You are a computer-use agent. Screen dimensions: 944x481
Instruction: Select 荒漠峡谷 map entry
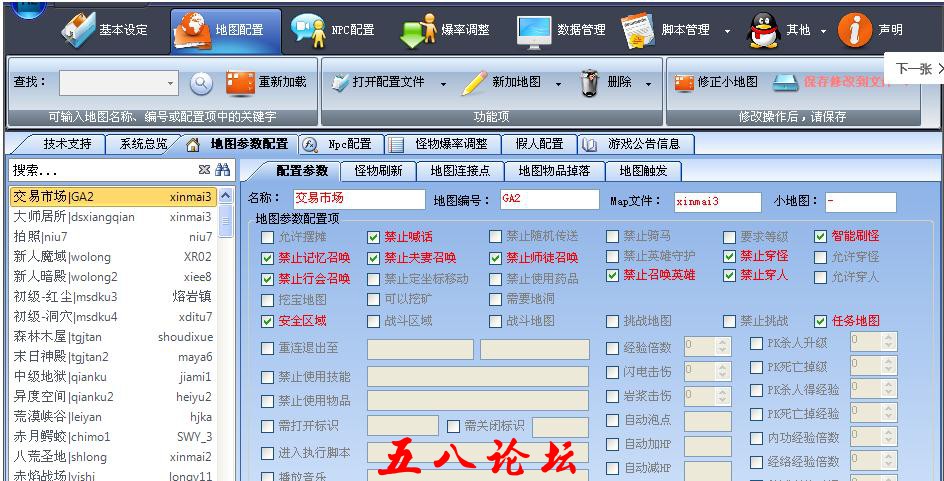click(x=113, y=417)
